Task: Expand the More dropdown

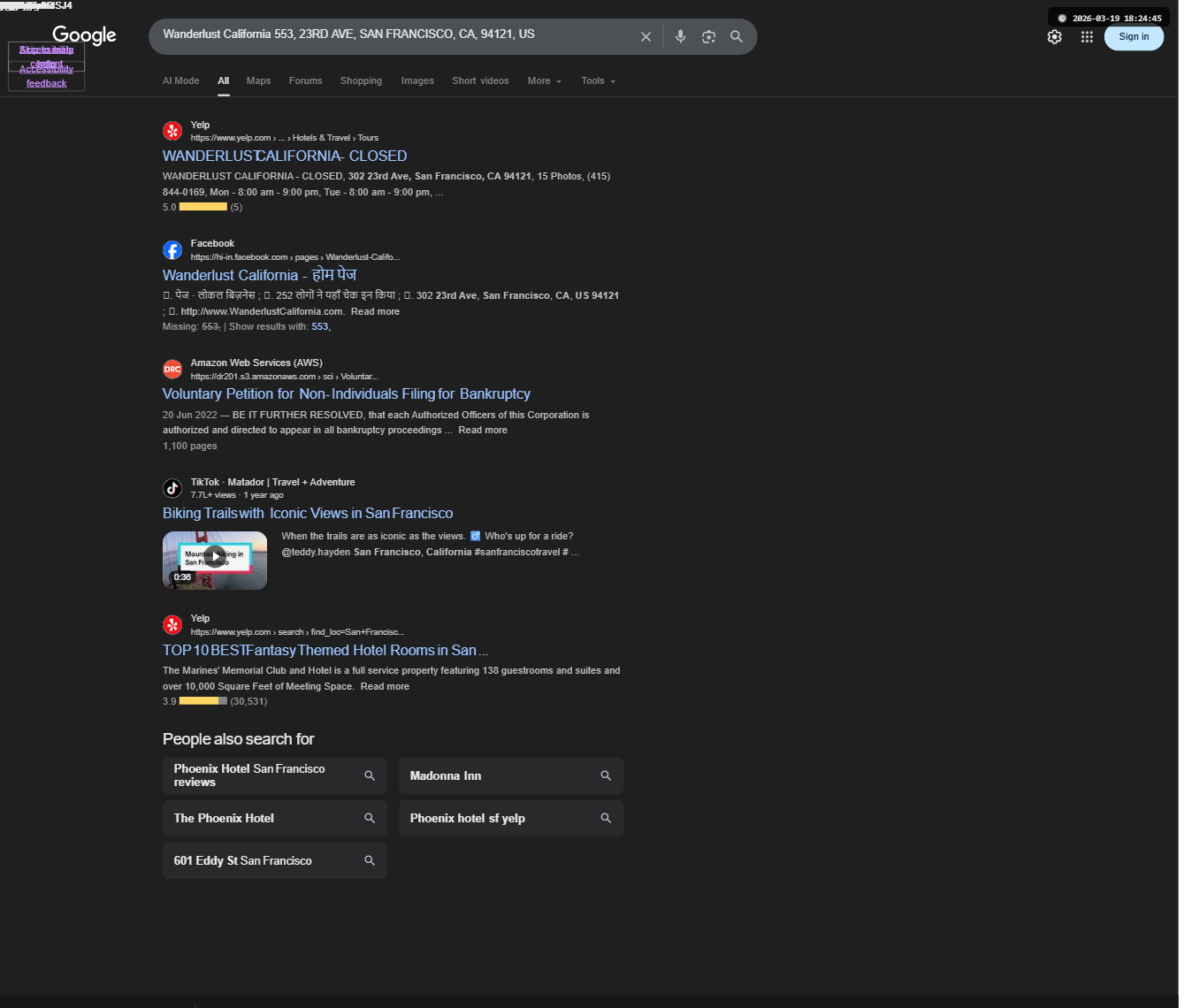Action: (x=545, y=80)
